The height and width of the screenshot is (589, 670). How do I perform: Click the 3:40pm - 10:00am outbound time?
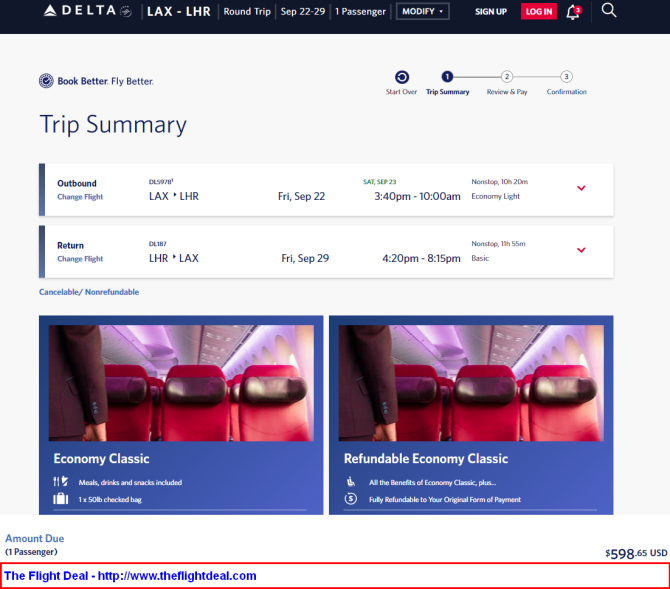pos(417,196)
